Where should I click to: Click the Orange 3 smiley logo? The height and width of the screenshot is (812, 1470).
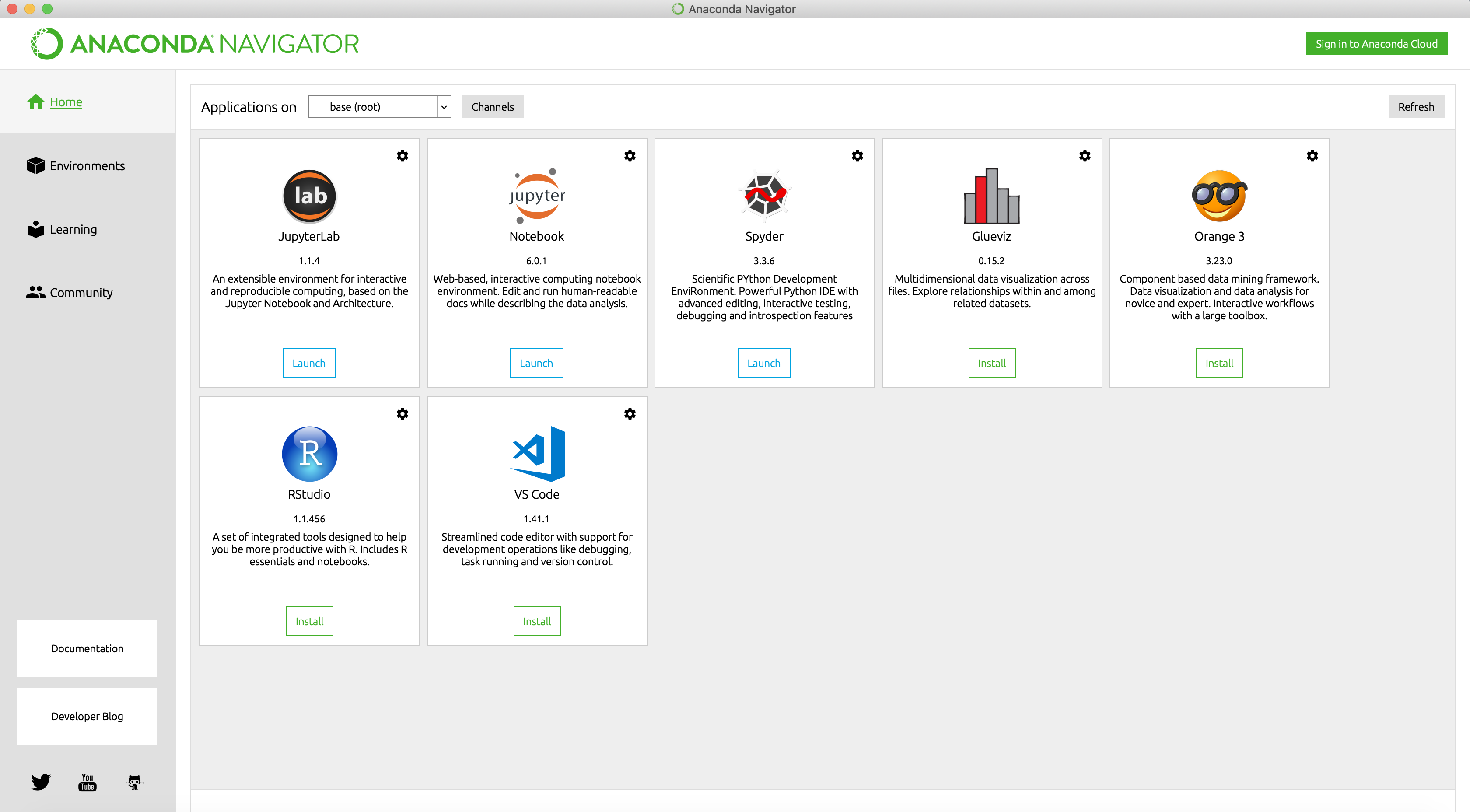click(1219, 196)
